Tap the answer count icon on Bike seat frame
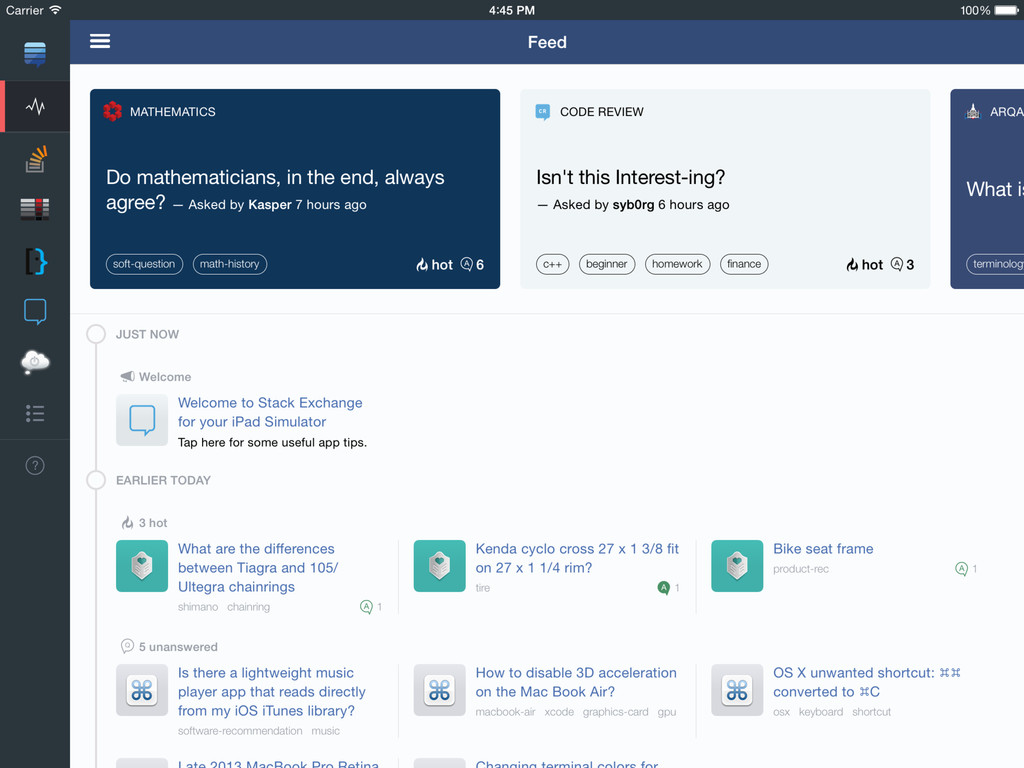The image size is (1024, 768). click(961, 569)
